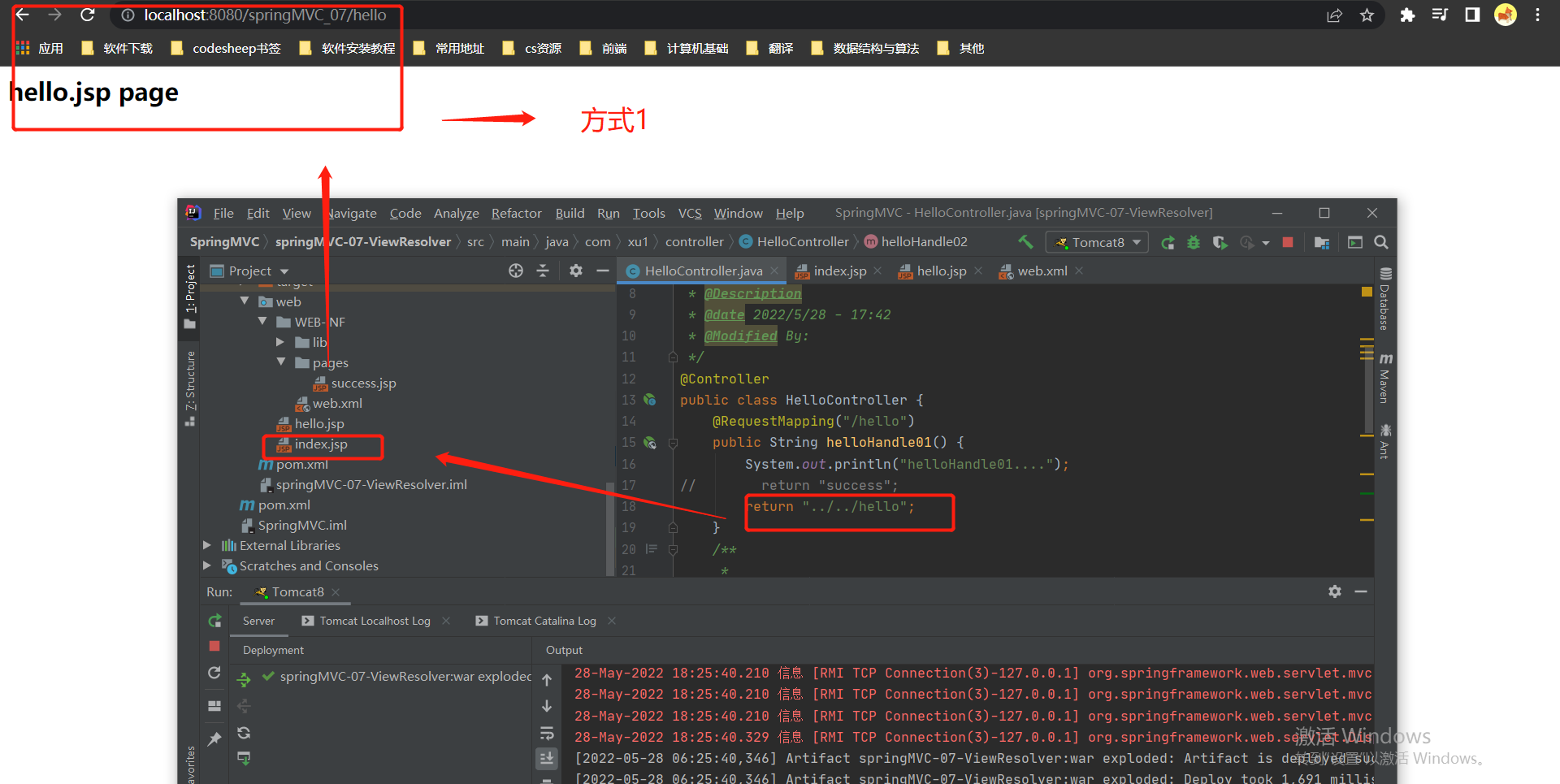The width and height of the screenshot is (1560, 784).
Task: Click the scroll up arrow in Output
Action: click(x=547, y=680)
